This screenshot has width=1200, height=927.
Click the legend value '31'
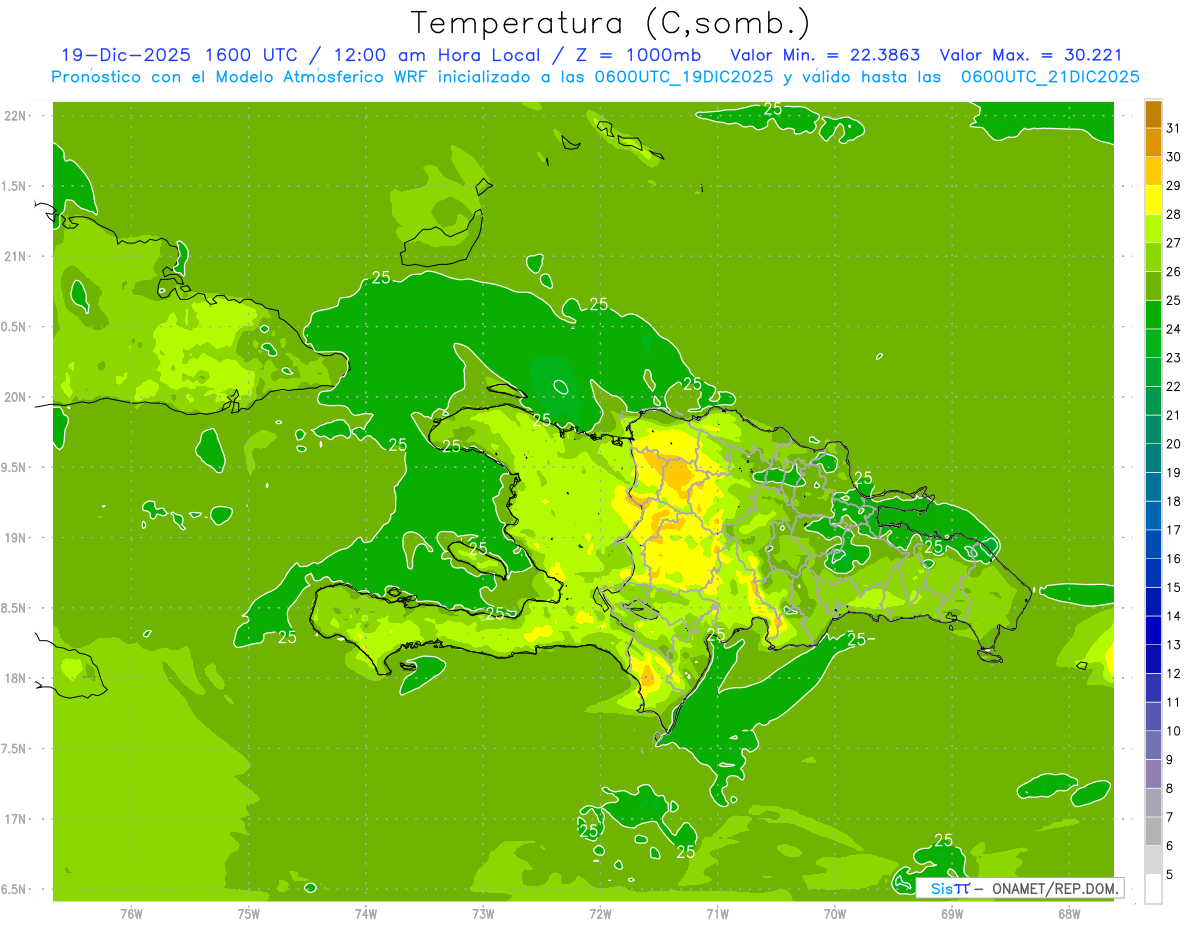click(x=1173, y=128)
